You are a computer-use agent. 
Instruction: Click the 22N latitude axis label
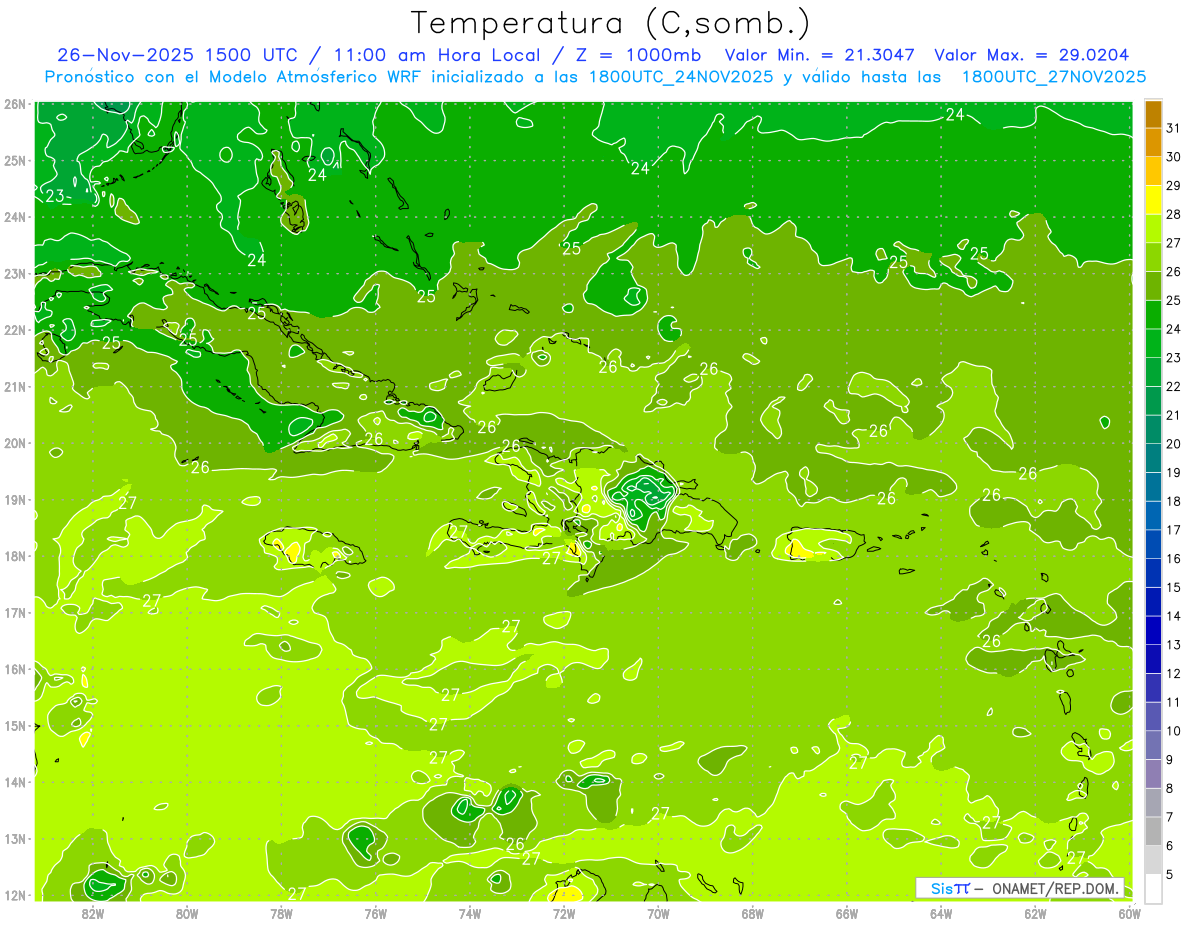[14, 330]
